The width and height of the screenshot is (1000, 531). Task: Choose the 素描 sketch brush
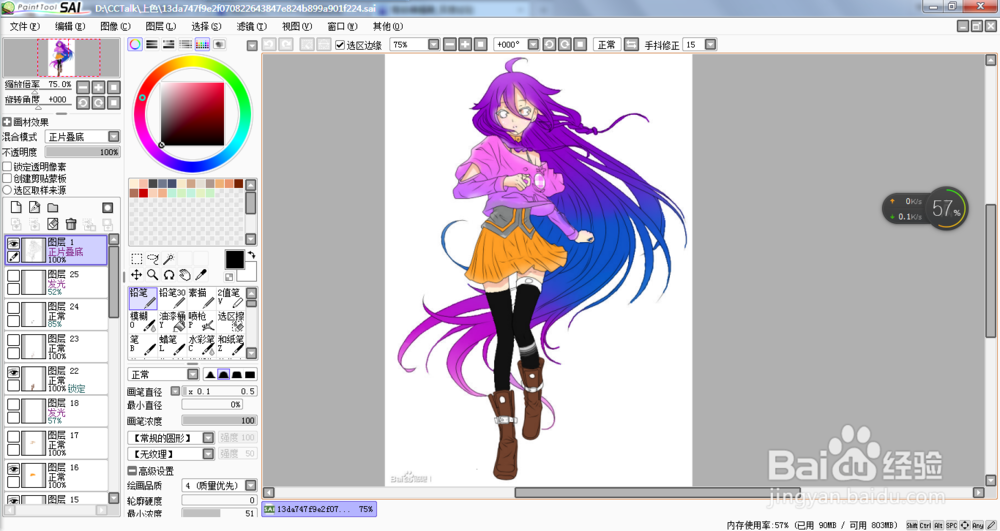click(202, 298)
